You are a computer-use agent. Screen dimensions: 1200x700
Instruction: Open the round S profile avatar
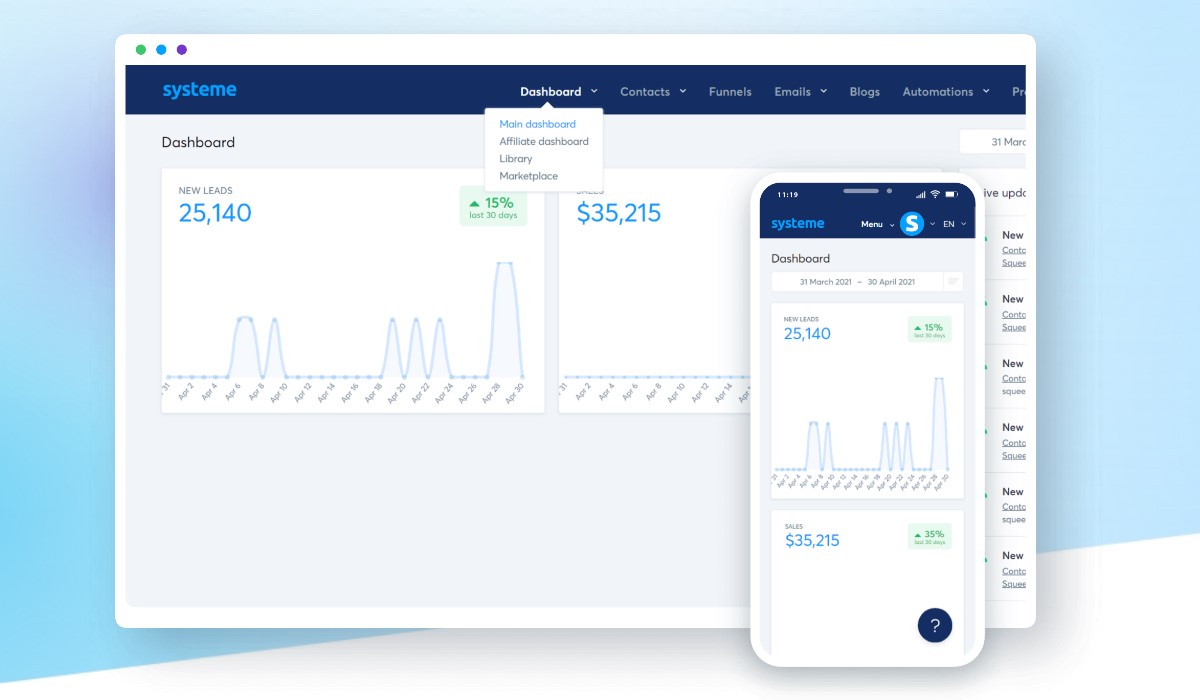tap(911, 224)
